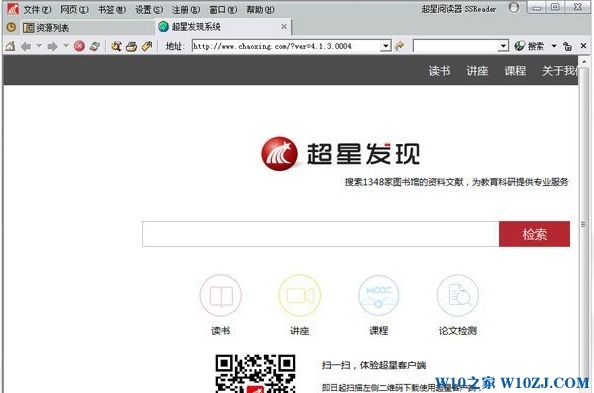
Task: Click the red 检索 button
Action: [x=534, y=234]
